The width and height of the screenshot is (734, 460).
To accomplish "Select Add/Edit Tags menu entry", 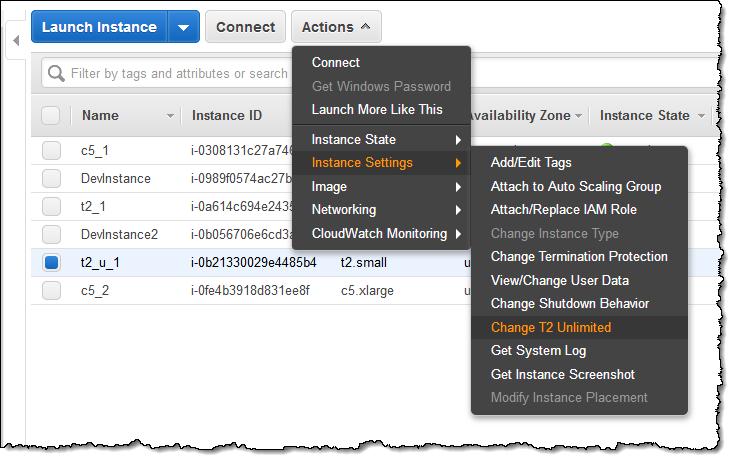I will point(531,162).
